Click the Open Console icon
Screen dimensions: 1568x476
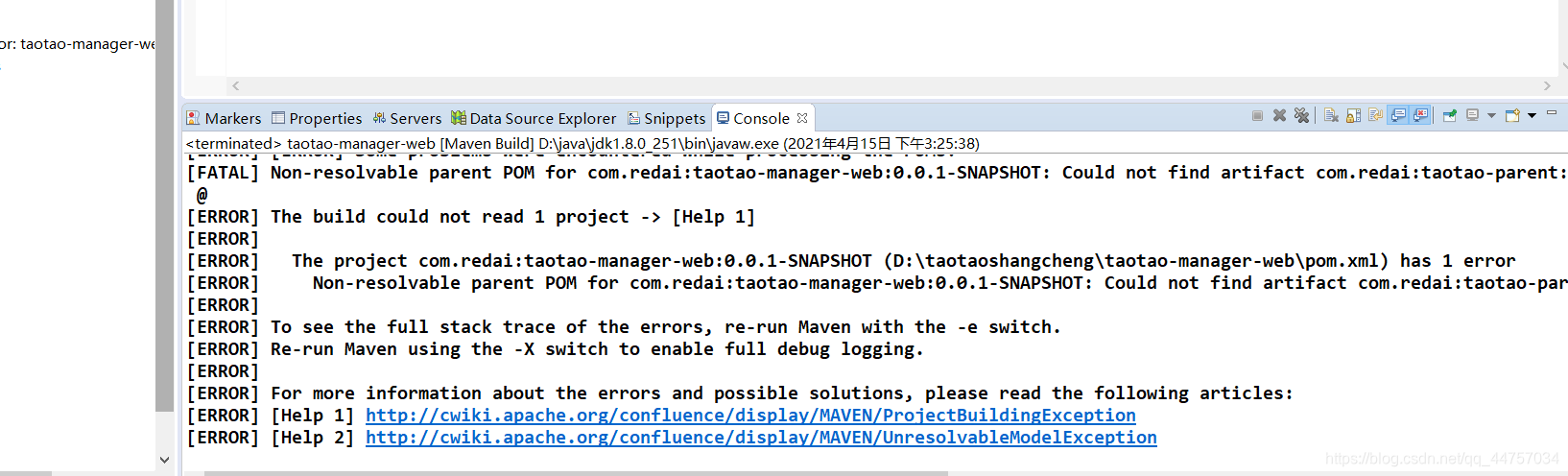[1512, 116]
